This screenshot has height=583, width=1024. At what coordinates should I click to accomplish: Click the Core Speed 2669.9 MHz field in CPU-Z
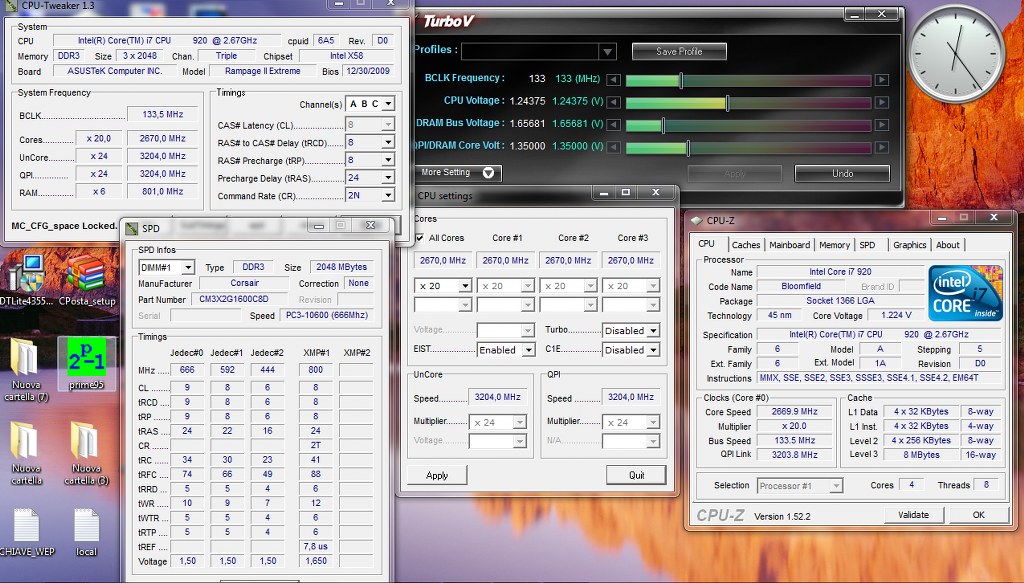[x=795, y=411]
